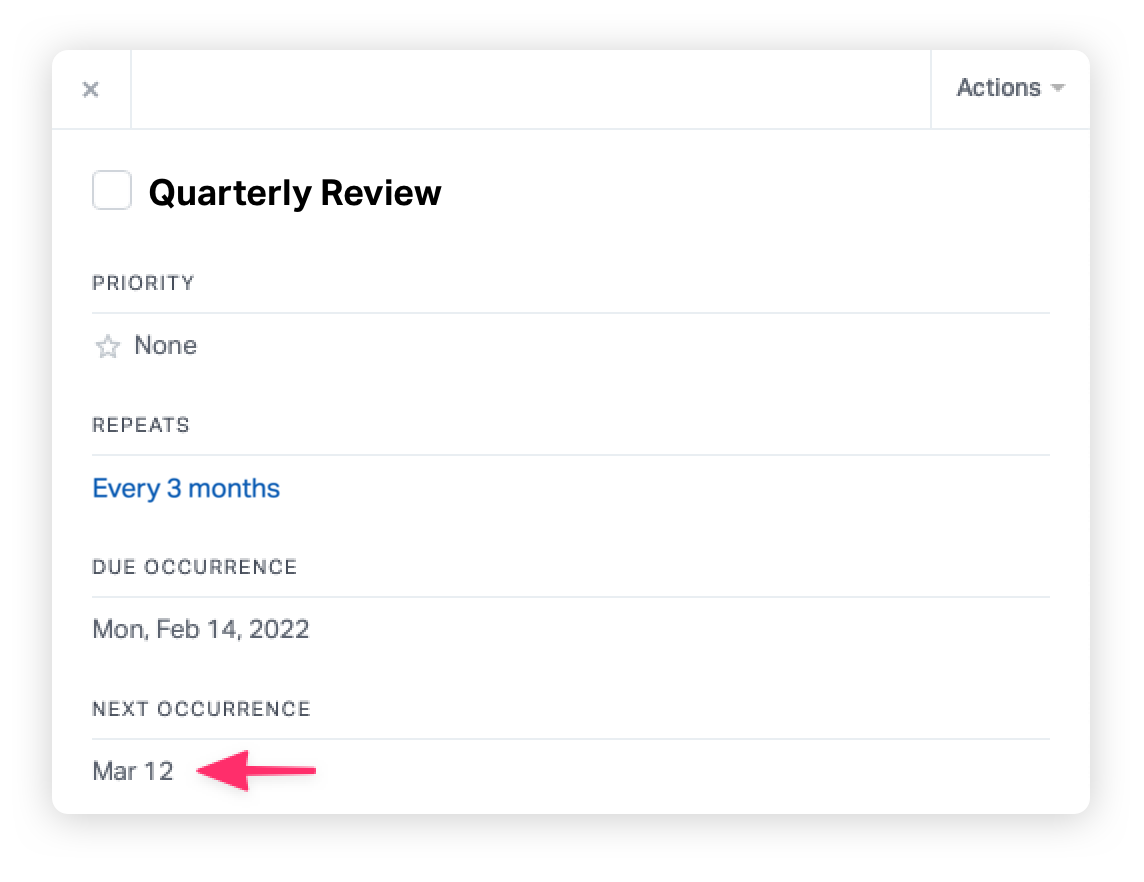Open the Every 3 months repeat link

pyautogui.click(x=186, y=488)
